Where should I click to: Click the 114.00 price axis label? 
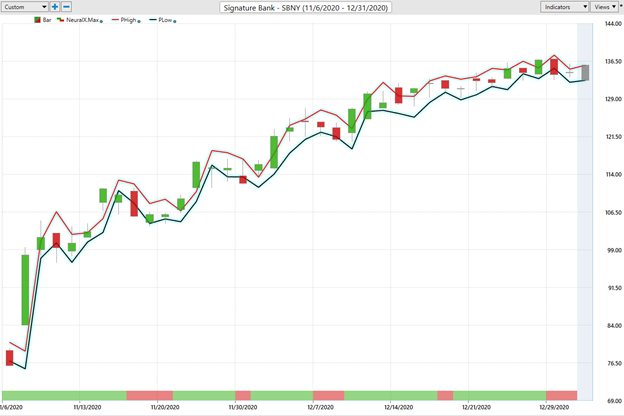[x=613, y=174]
